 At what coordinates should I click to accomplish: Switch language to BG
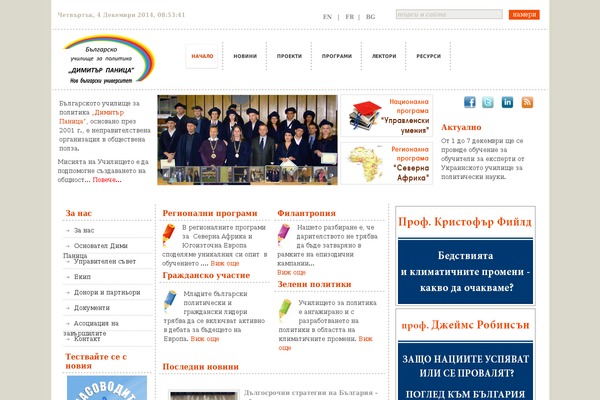pos(370,17)
